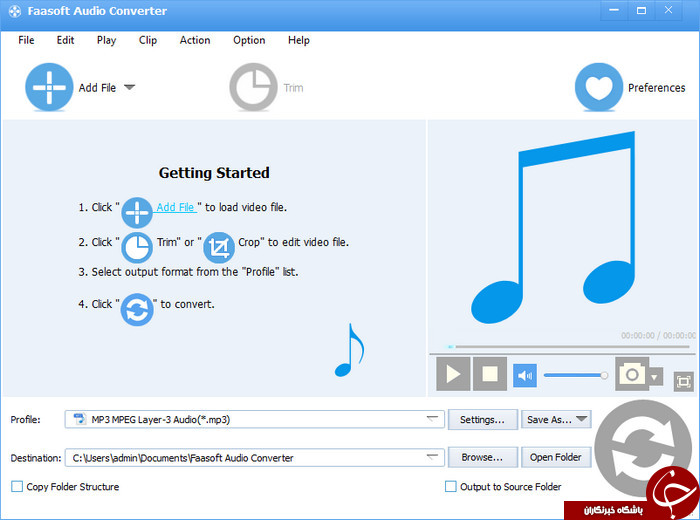Screen dimensions: 700x520
Task: Close the Faasoft Audio Converter window
Action: click(x=668, y=10)
